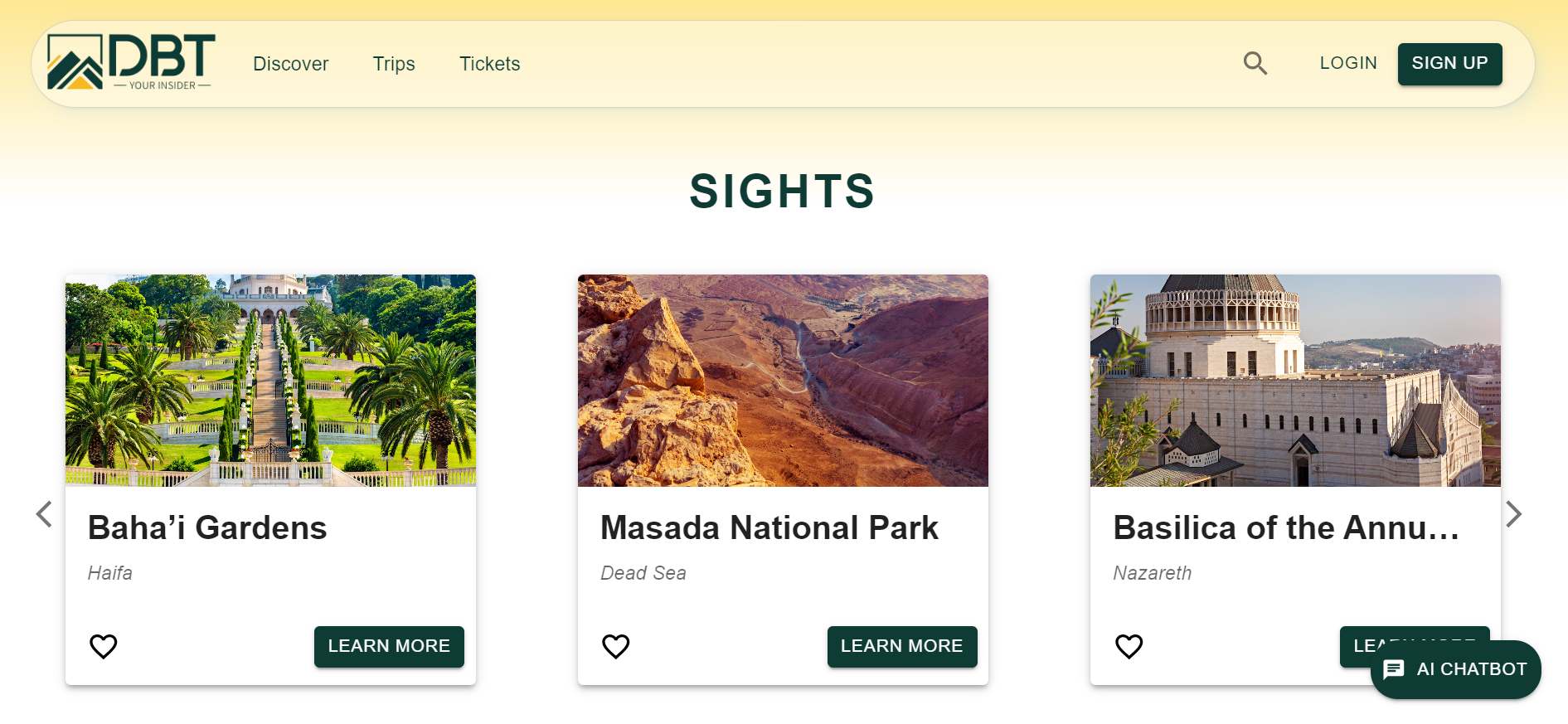Go to previous sights with left chevron
The width and height of the screenshot is (1568, 724).
(x=44, y=514)
